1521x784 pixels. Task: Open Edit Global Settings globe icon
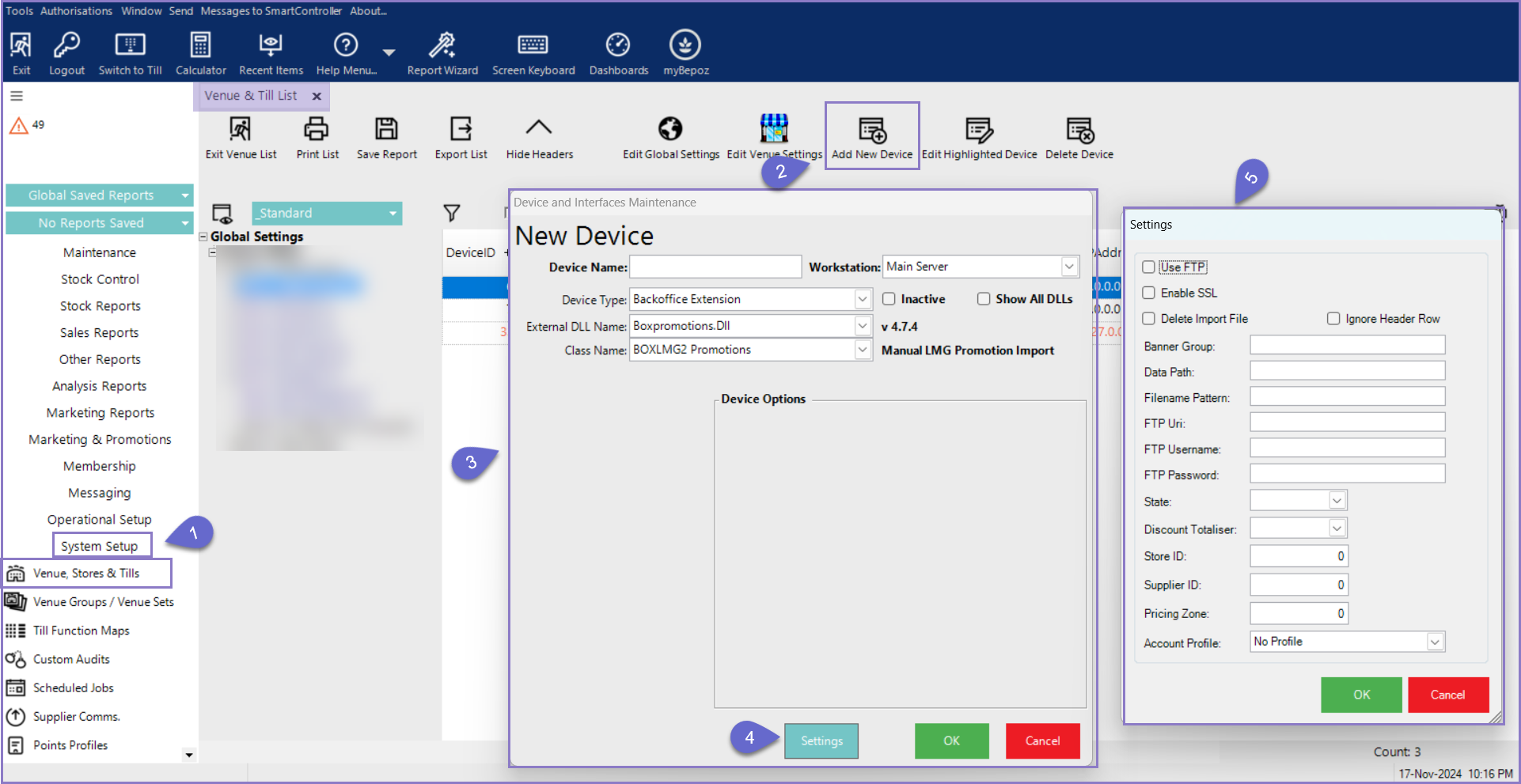670,129
